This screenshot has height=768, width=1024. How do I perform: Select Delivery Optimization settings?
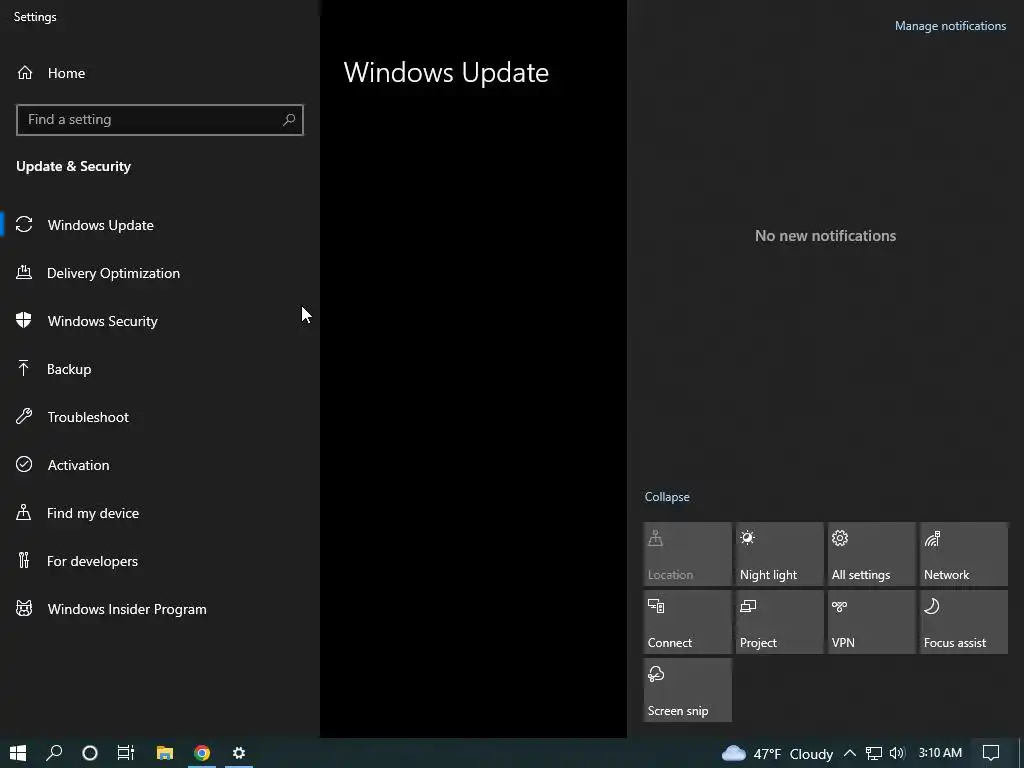(159, 273)
